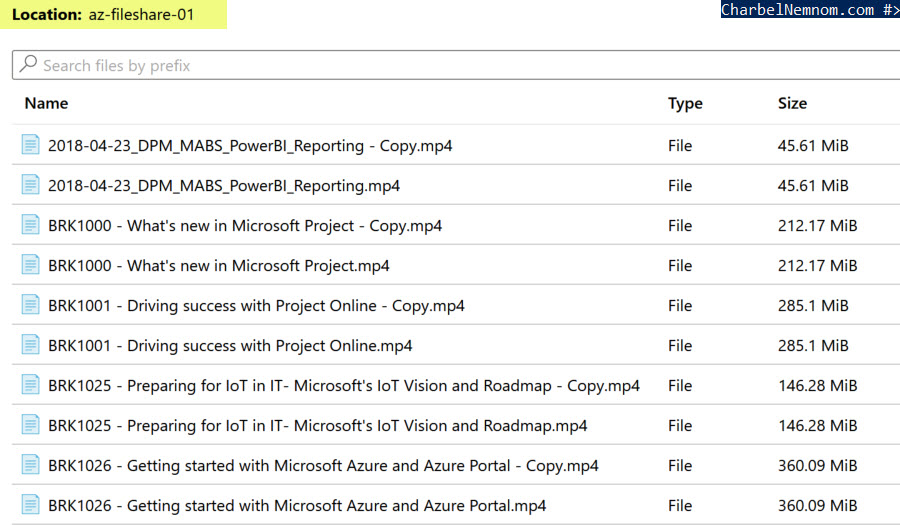Click file icon for 2018-04-23_DPM_MABS_PowerBI_Reporting.mp4
This screenshot has height=525, width=900.
click(30, 185)
